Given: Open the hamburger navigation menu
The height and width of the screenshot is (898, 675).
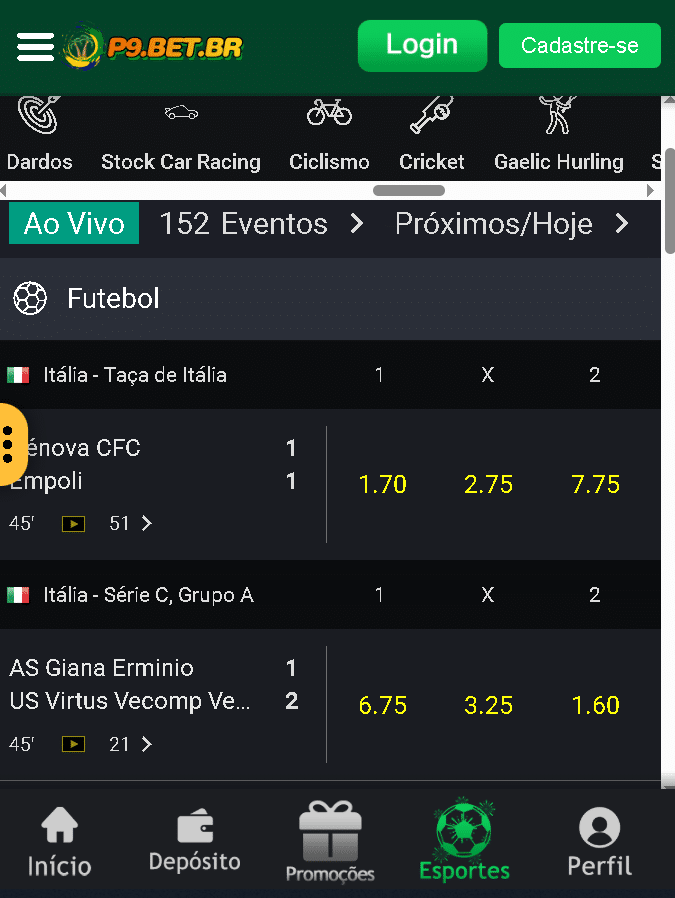Looking at the screenshot, I should click(35, 46).
